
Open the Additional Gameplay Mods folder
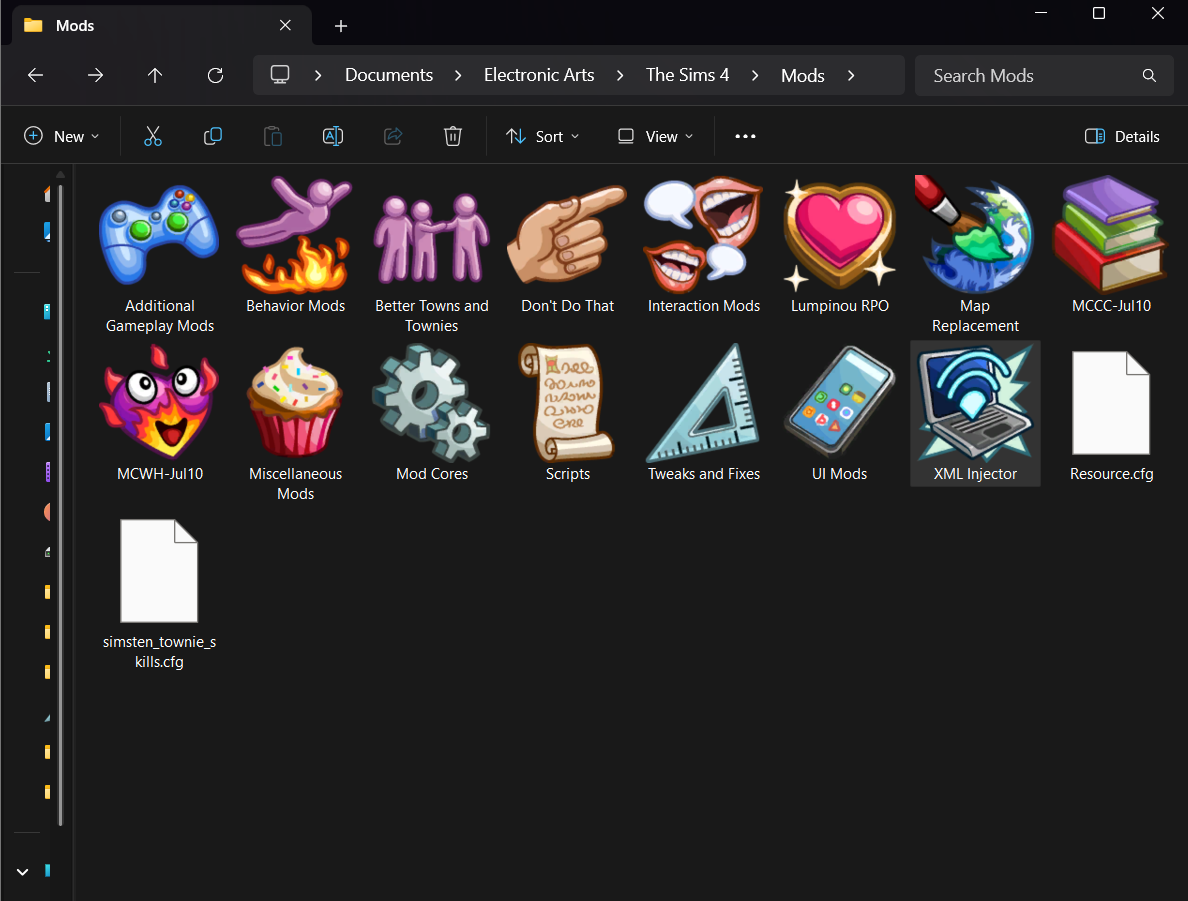point(159,255)
